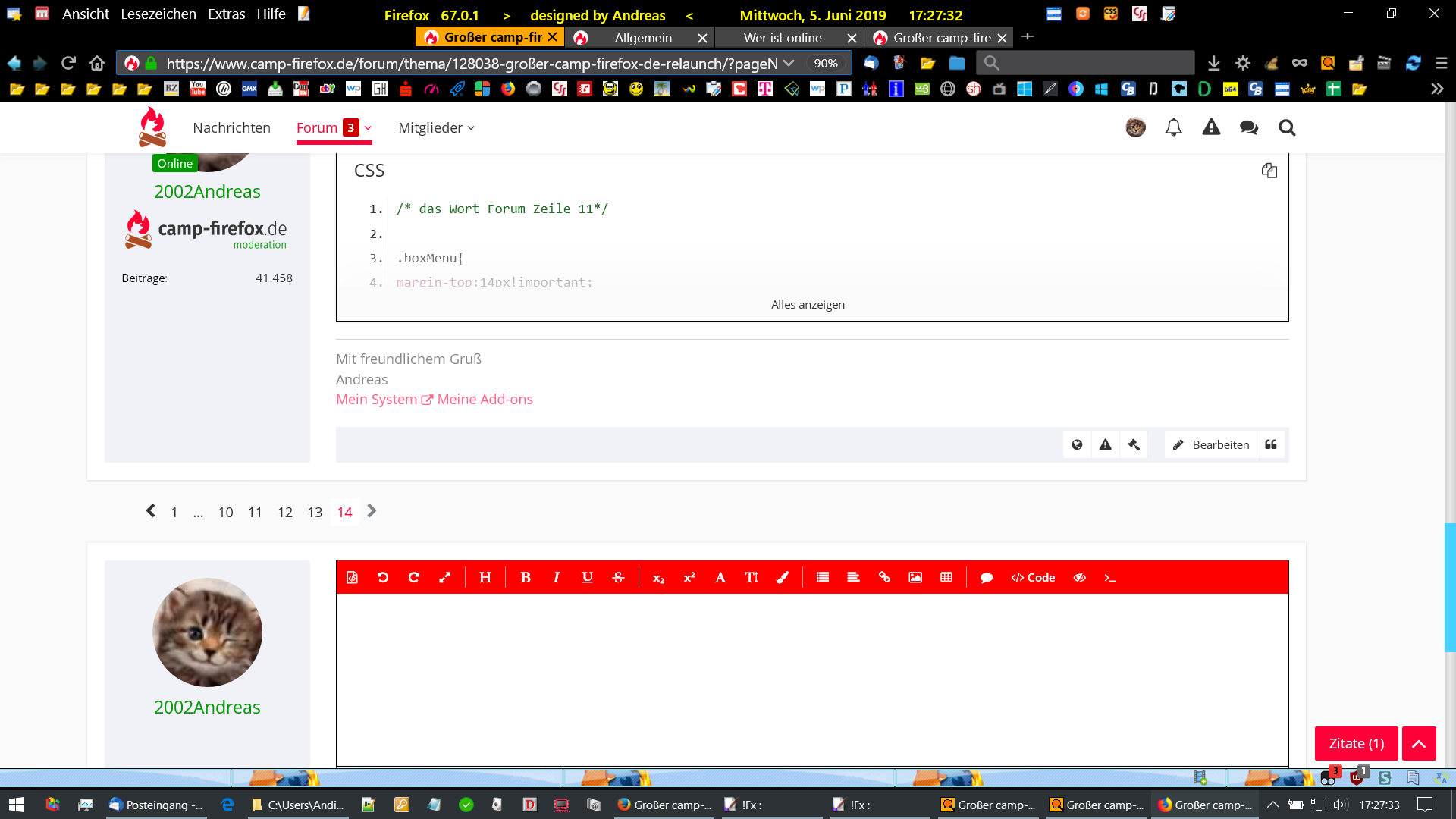The width and height of the screenshot is (1456, 819).
Task: Open Meine Add-ons link
Action: pyautogui.click(x=485, y=400)
